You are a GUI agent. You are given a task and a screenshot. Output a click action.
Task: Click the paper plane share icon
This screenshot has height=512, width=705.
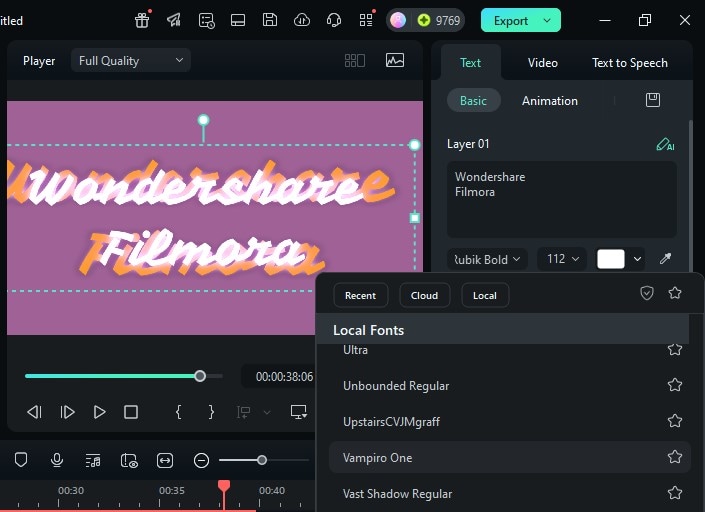tap(174, 20)
